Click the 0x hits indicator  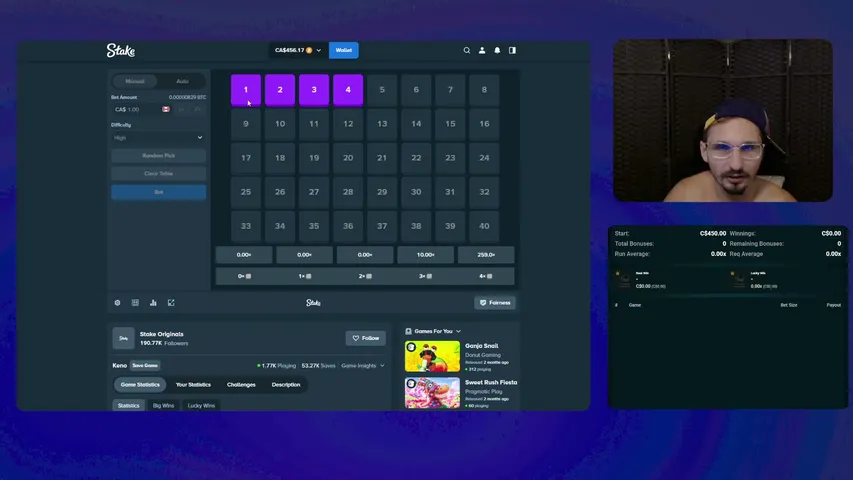click(x=244, y=276)
